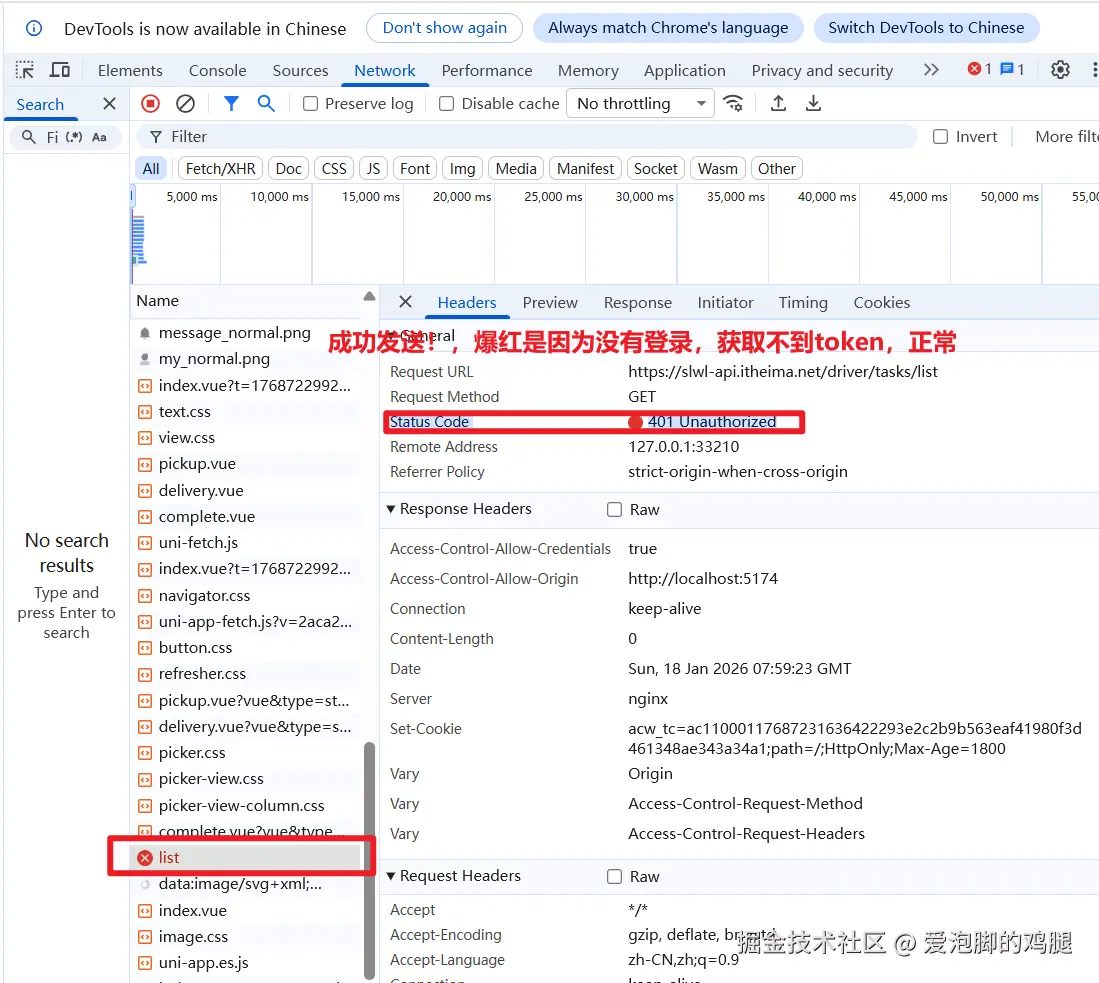This screenshot has height=983, width=1099.
Task: Filter requests by Doc type
Action: 288,169
